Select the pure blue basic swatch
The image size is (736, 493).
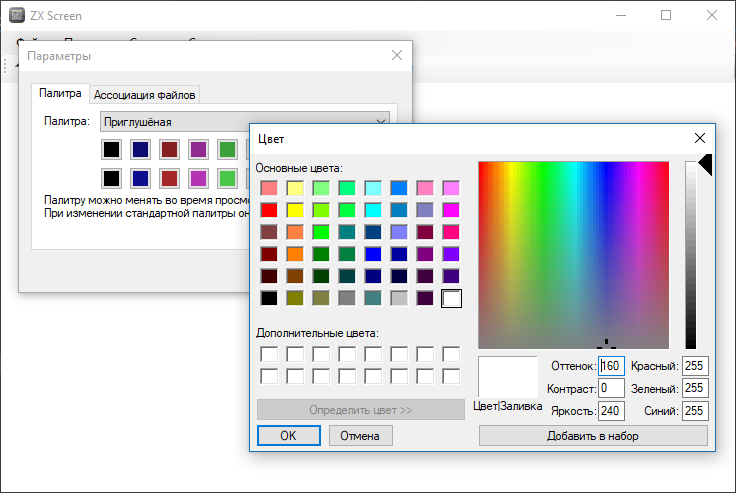point(373,254)
